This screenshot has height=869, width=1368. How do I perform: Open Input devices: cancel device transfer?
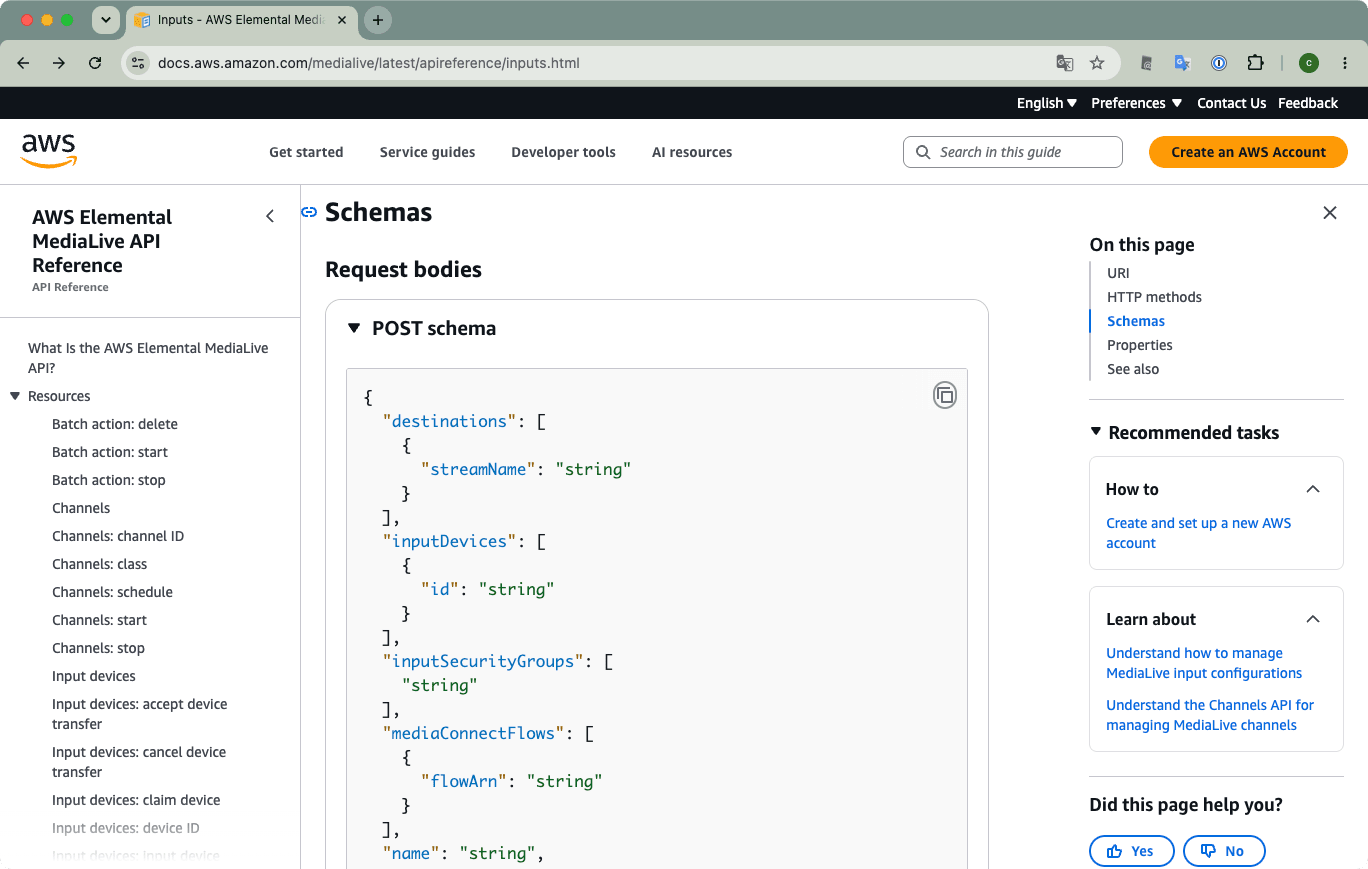(x=139, y=762)
